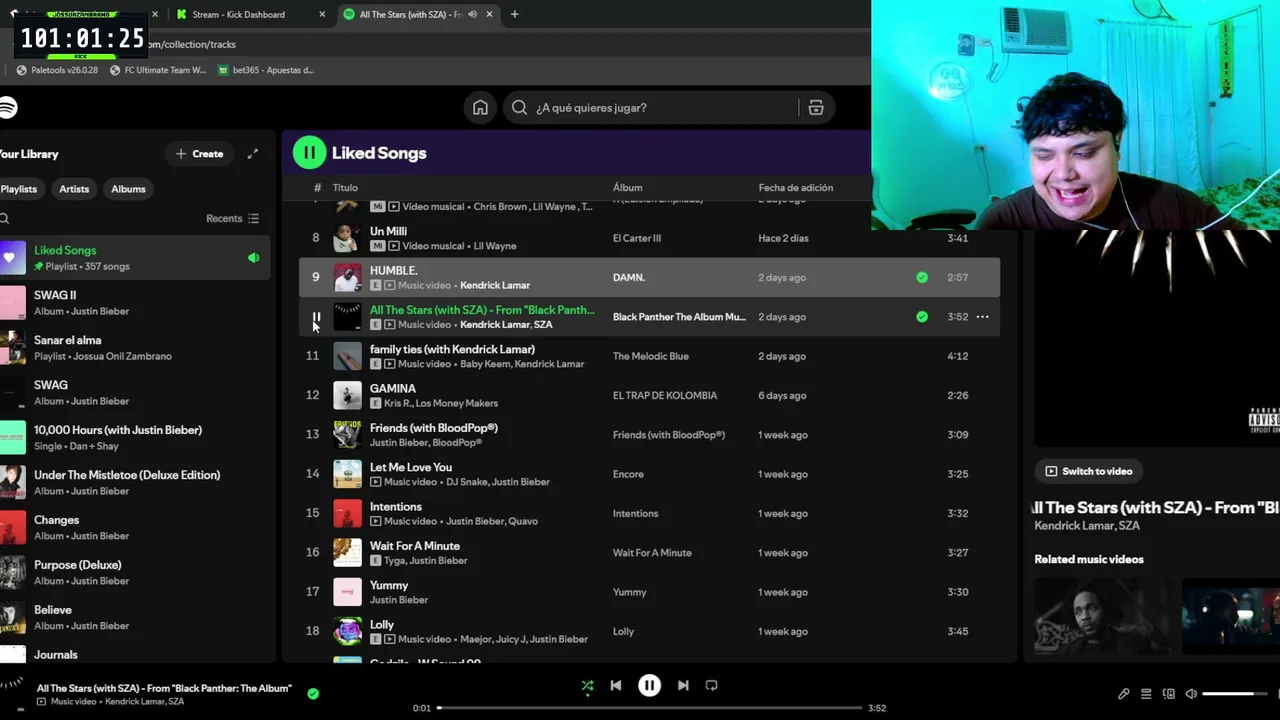
Task: Expand Your Library to full view
Action: pyautogui.click(x=253, y=154)
